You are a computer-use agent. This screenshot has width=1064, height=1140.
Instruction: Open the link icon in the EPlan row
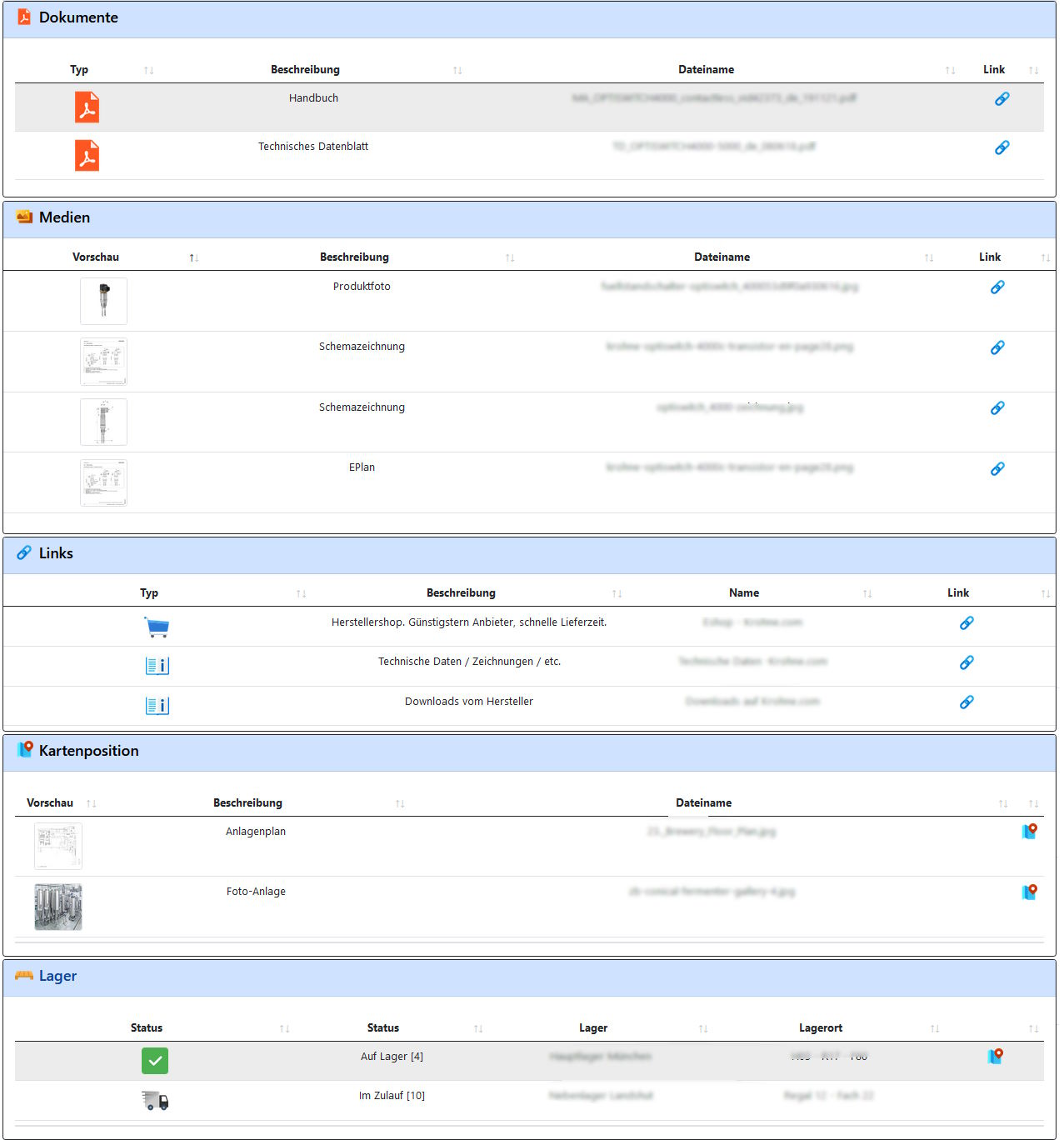(x=997, y=469)
